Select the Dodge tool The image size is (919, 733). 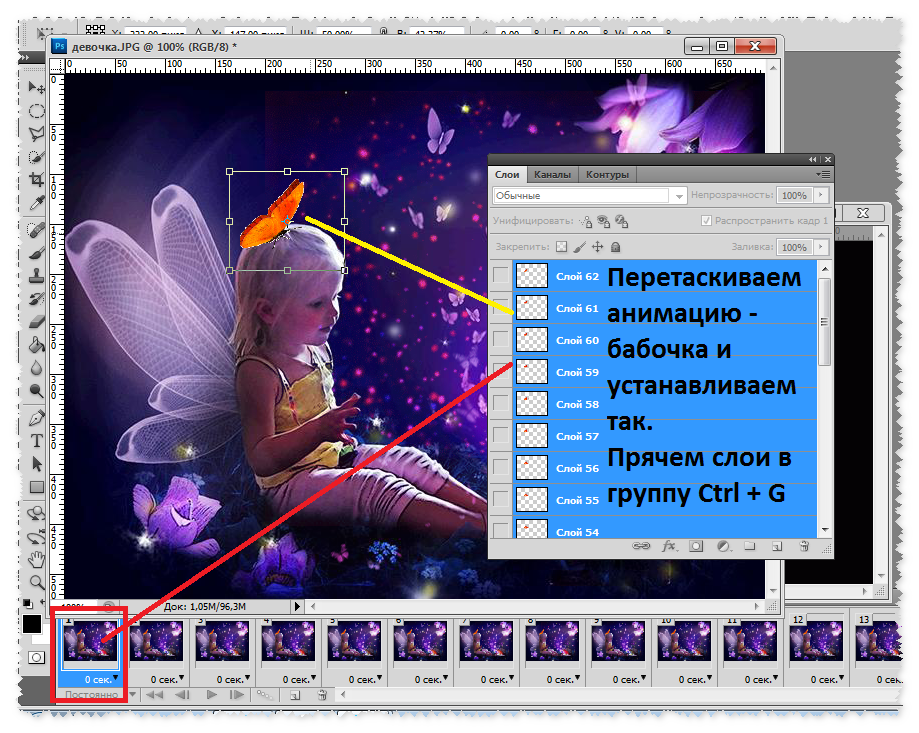point(36,390)
